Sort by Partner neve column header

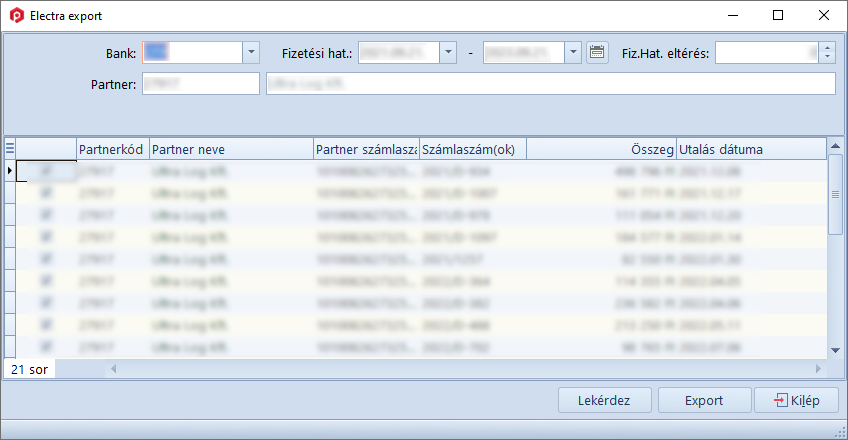tap(231, 149)
